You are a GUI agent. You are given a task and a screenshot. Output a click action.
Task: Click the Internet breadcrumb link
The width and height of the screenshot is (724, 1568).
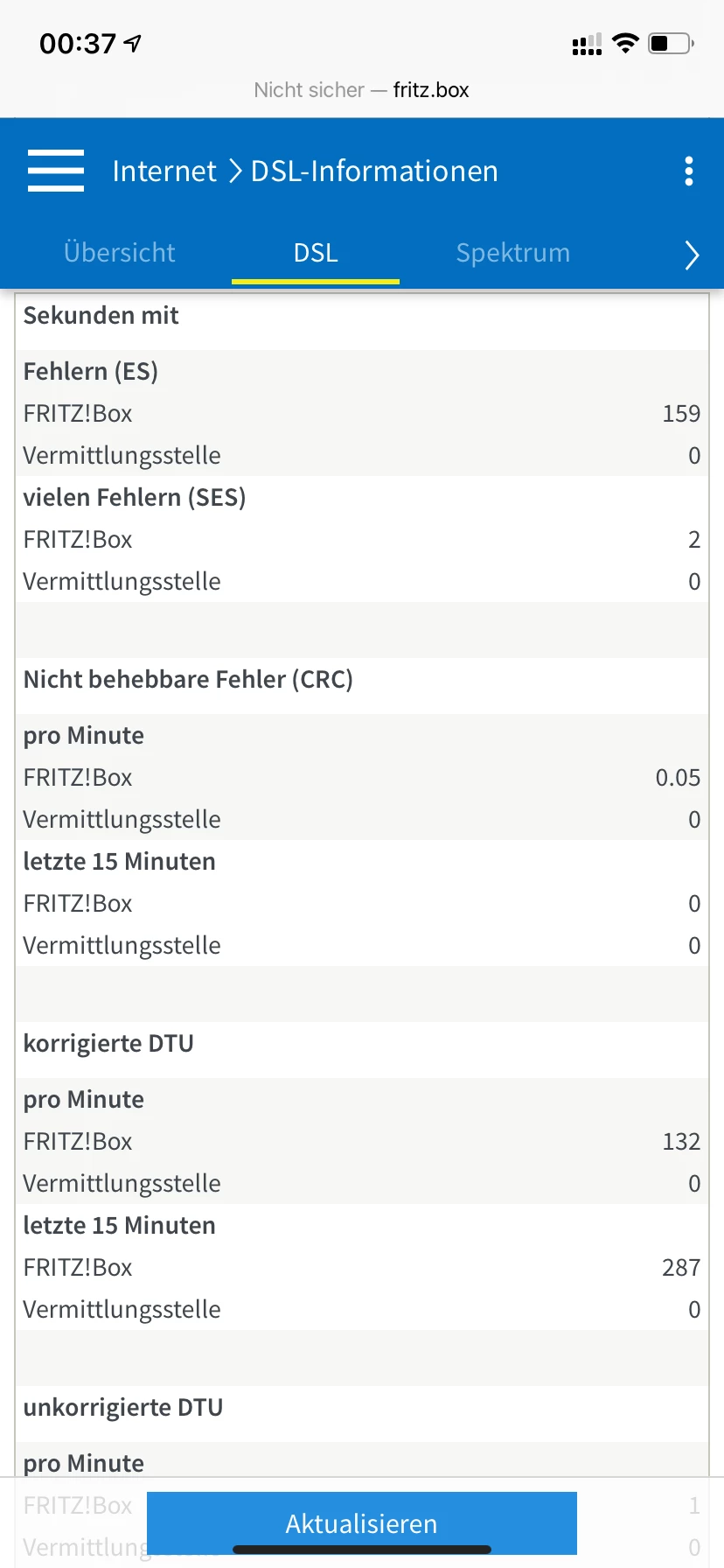point(164,171)
